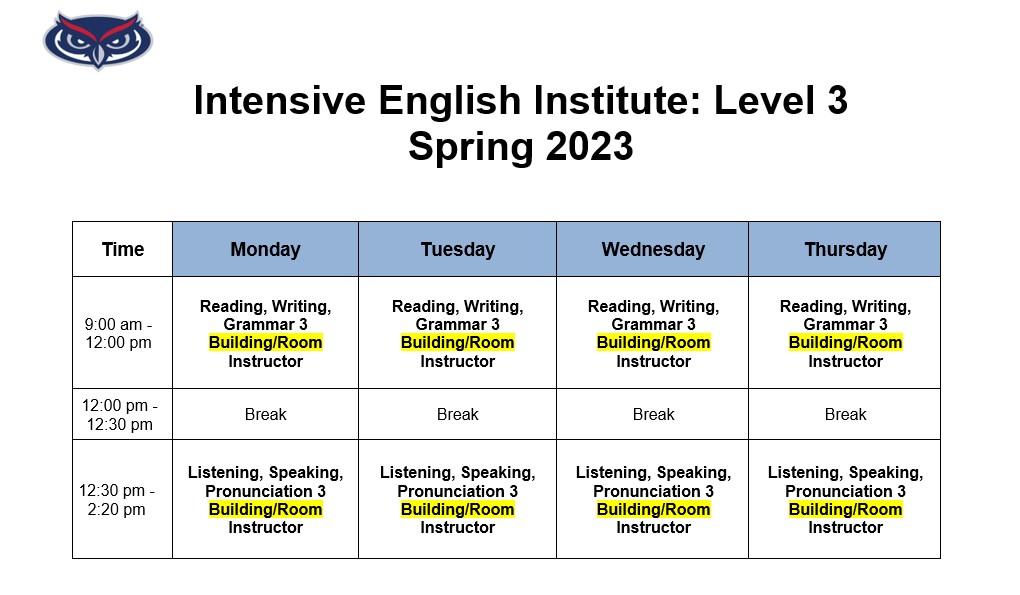Click Monday's Break cell
Viewport: 1020px width, 595px height.
[x=265, y=414]
